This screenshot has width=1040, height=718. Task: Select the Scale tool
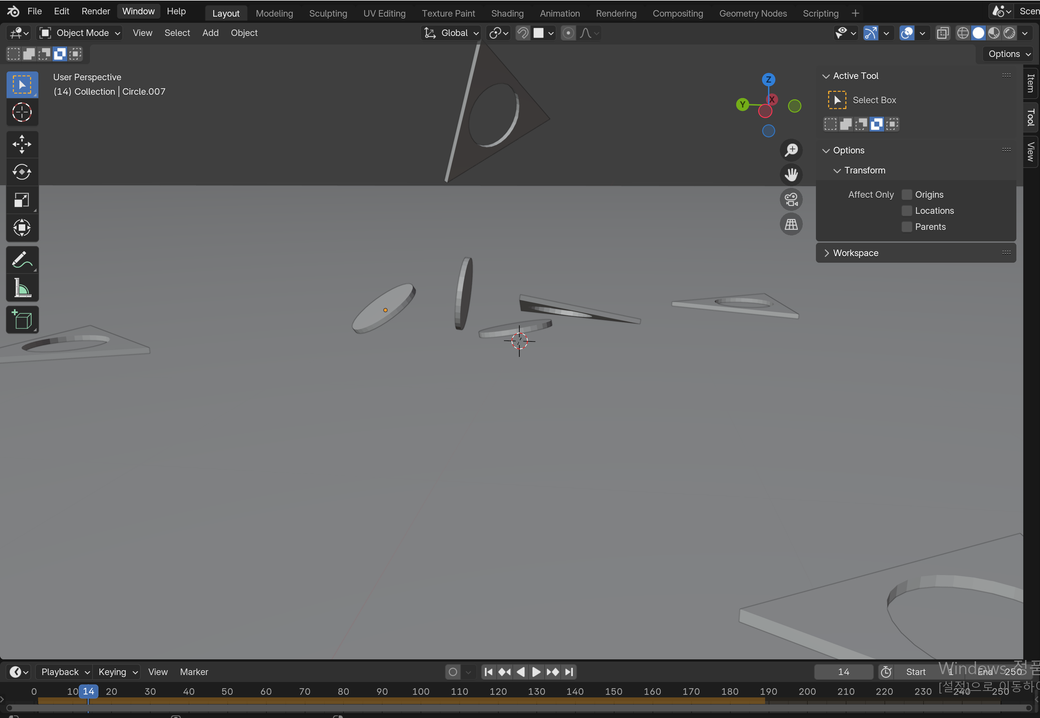[x=22, y=200]
